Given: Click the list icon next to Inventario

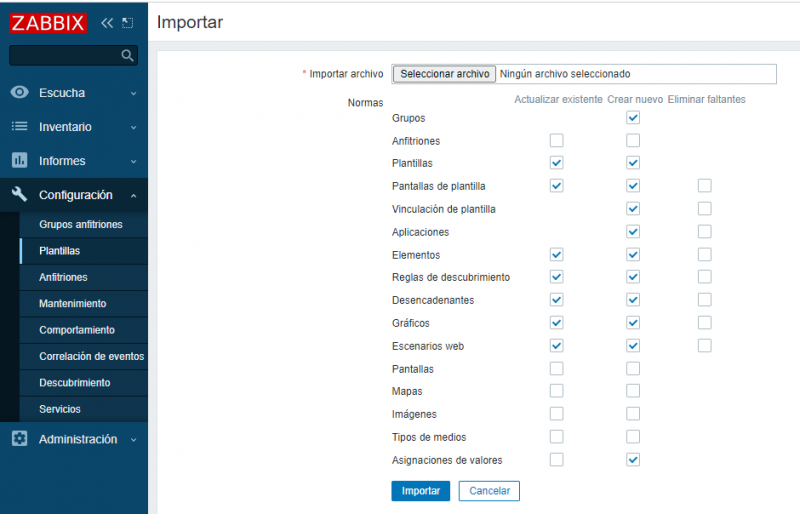Looking at the screenshot, I should tap(19, 126).
